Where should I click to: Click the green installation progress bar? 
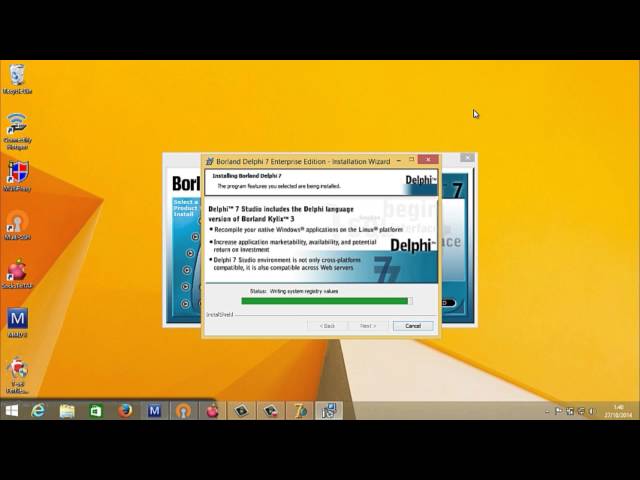[327, 301]
